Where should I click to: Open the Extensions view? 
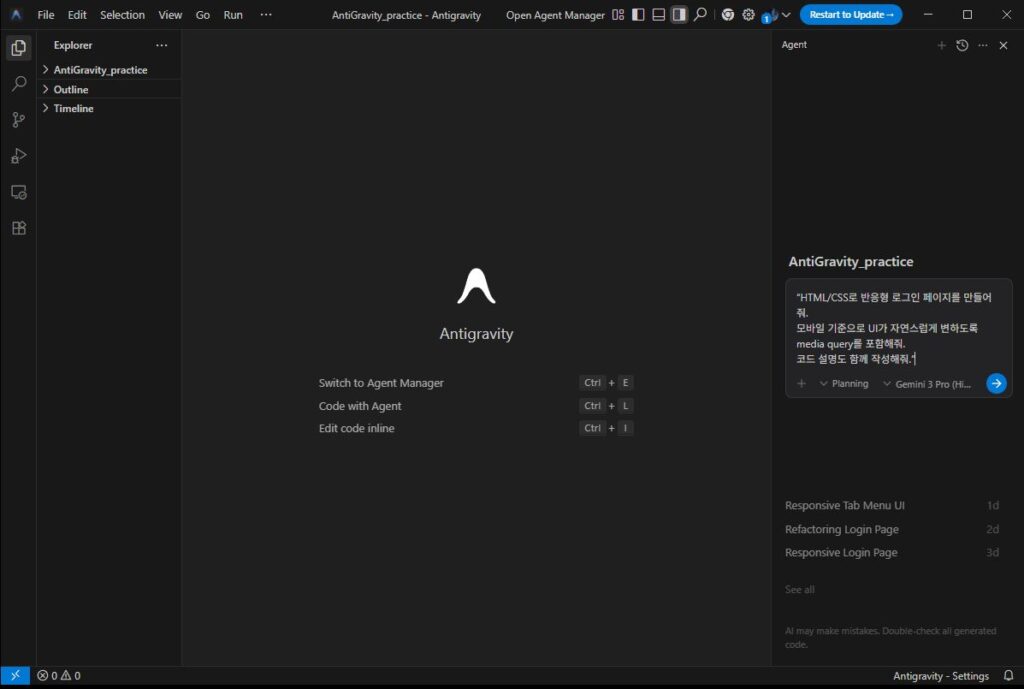[x=18, y=228]
